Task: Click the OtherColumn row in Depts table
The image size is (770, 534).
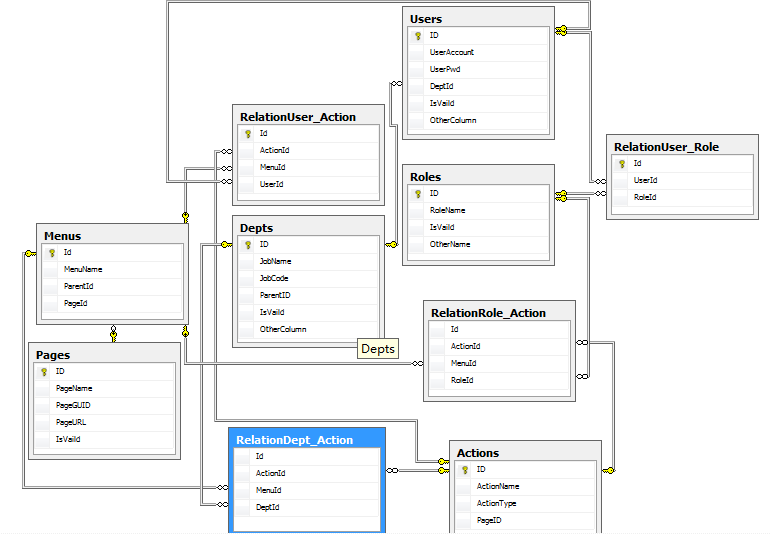Action: 308,330
